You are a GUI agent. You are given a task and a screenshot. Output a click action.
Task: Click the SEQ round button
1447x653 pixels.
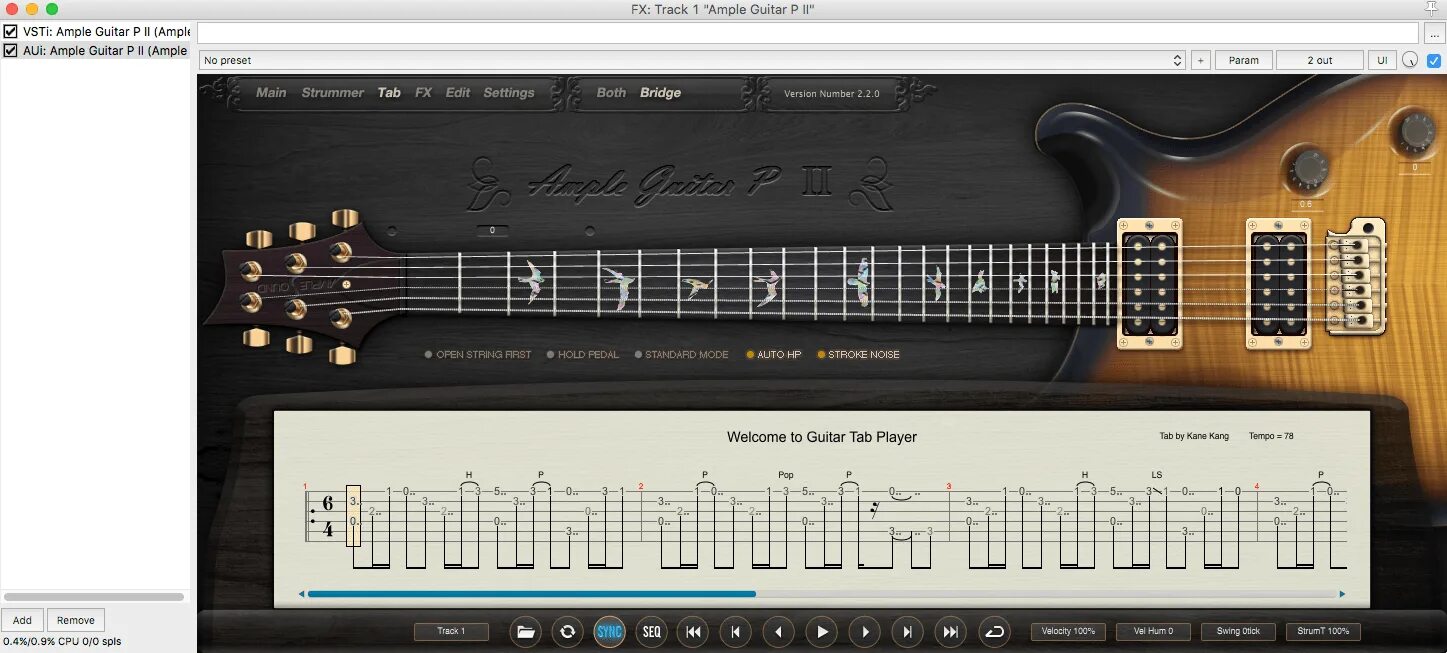tap(652, 631)
